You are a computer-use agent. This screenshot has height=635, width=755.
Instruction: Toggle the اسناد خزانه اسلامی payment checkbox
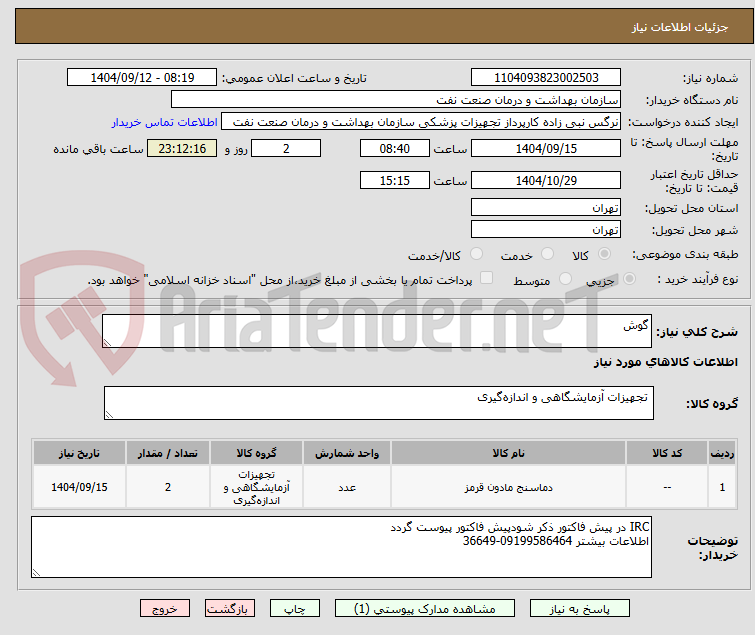point(487,278)
